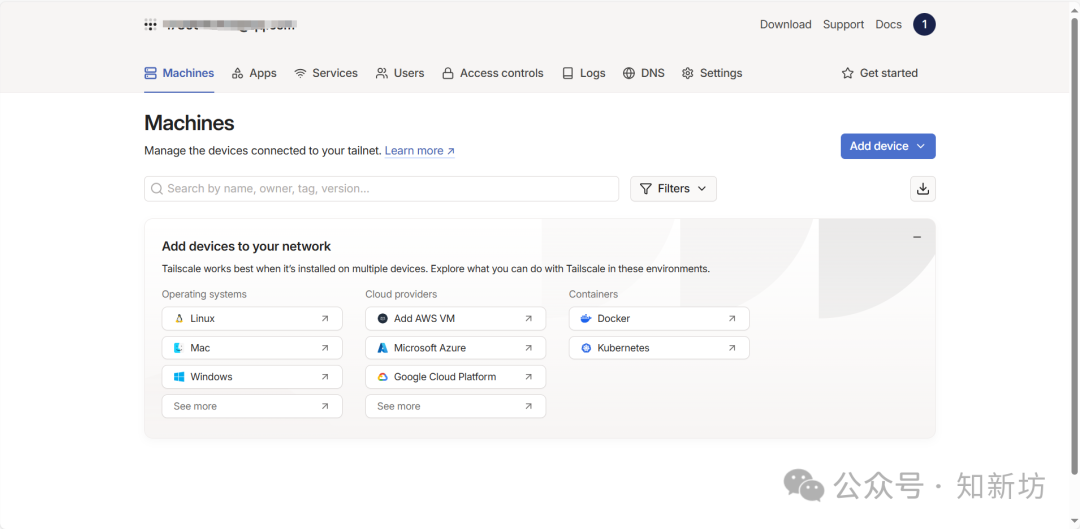This screenshot has width=1080, height=529.
Task: Click the Tailscale logo dots icon
Action: 150,25
